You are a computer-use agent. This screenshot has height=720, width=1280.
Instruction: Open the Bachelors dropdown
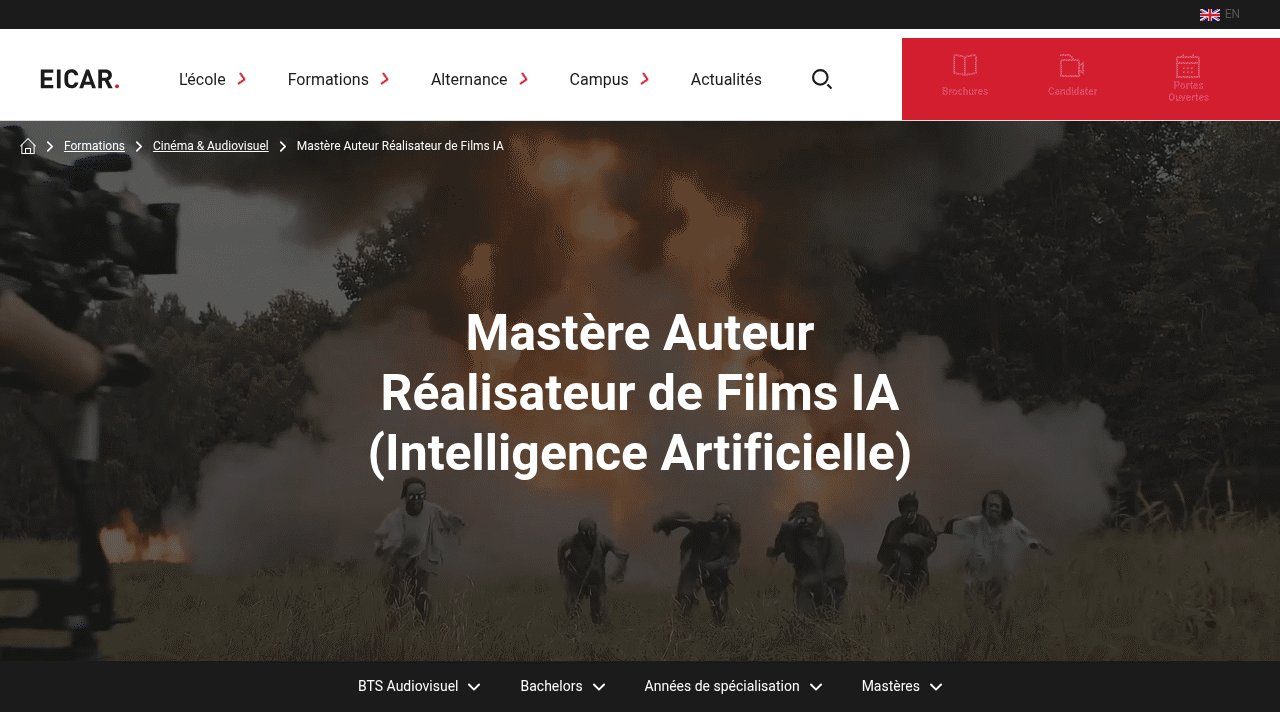(x=563, y=686)
